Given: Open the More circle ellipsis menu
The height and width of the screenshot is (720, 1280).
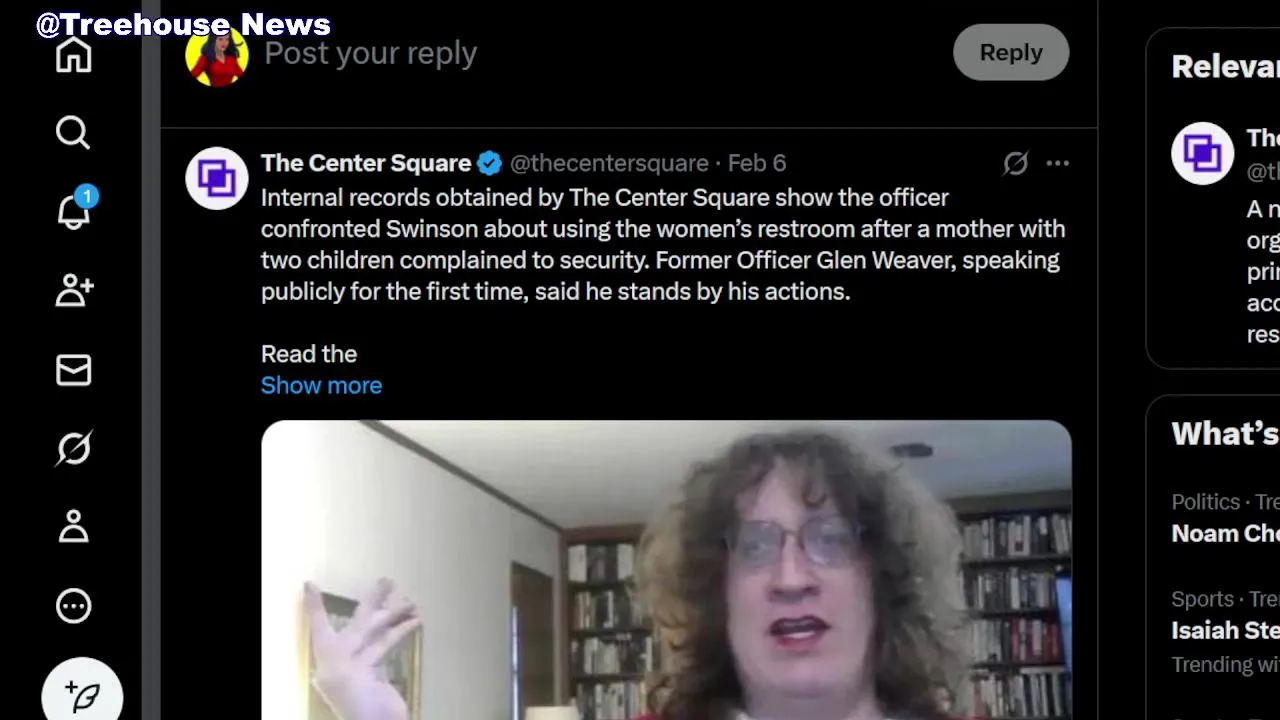Looking at the screenshot, I should [73, 605].
